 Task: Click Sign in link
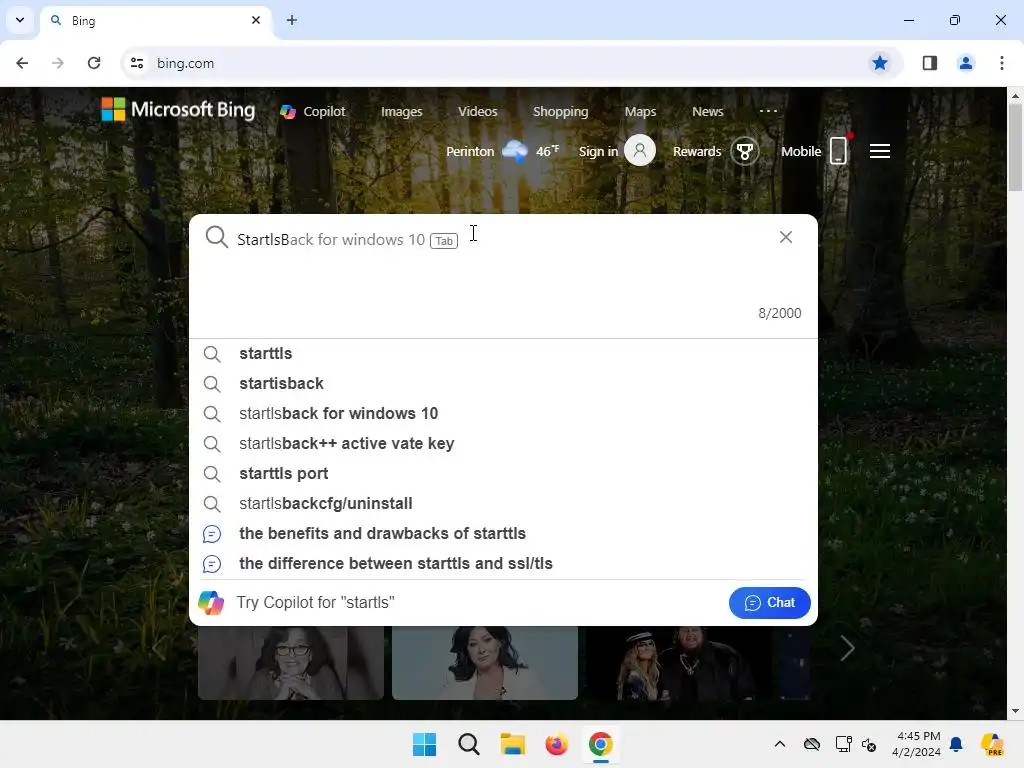coord(598,152)
